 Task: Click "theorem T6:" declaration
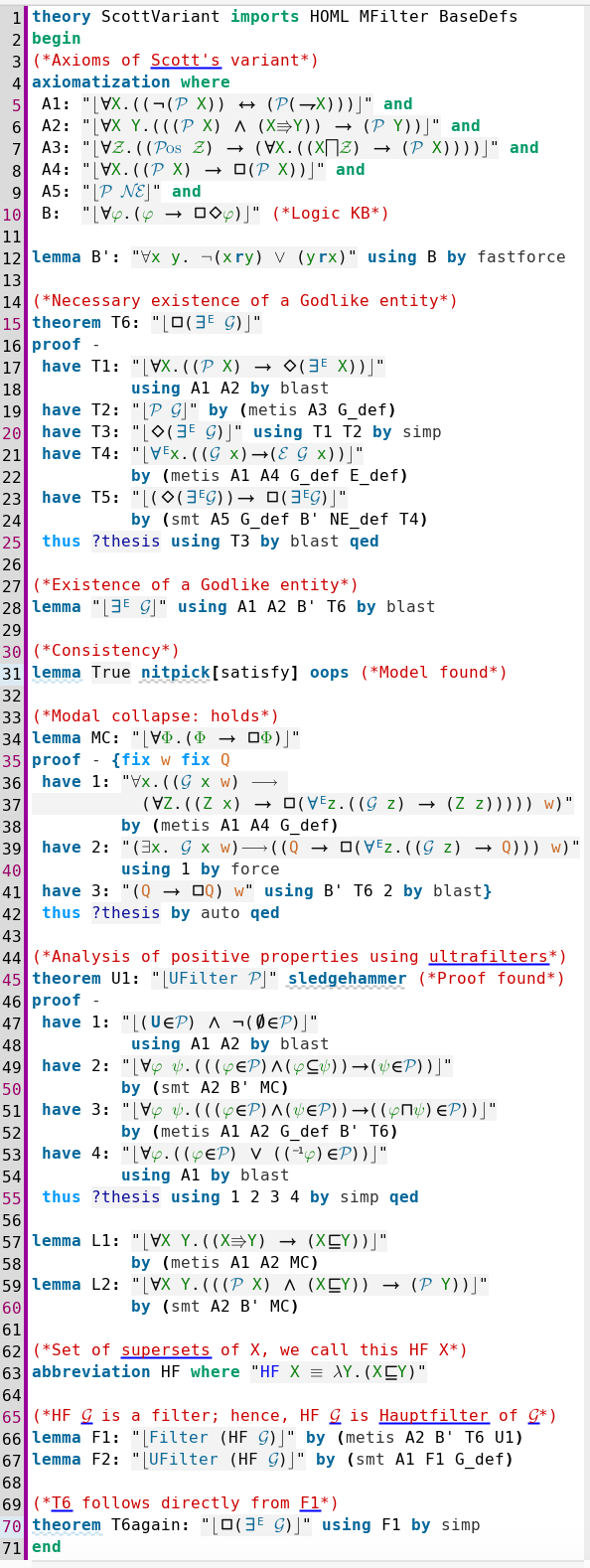click(x=86, y=323)
